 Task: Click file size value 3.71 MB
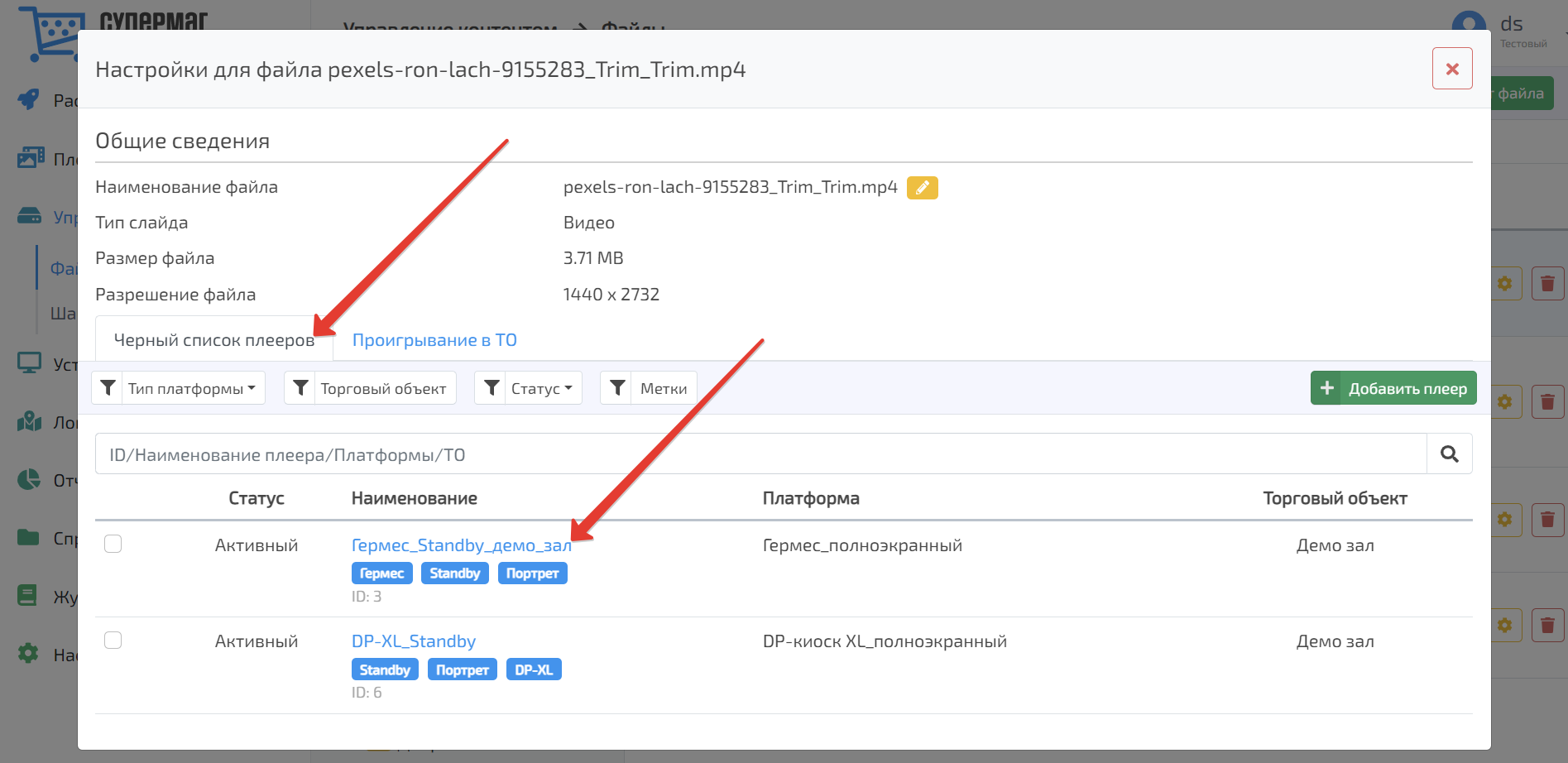593,258
